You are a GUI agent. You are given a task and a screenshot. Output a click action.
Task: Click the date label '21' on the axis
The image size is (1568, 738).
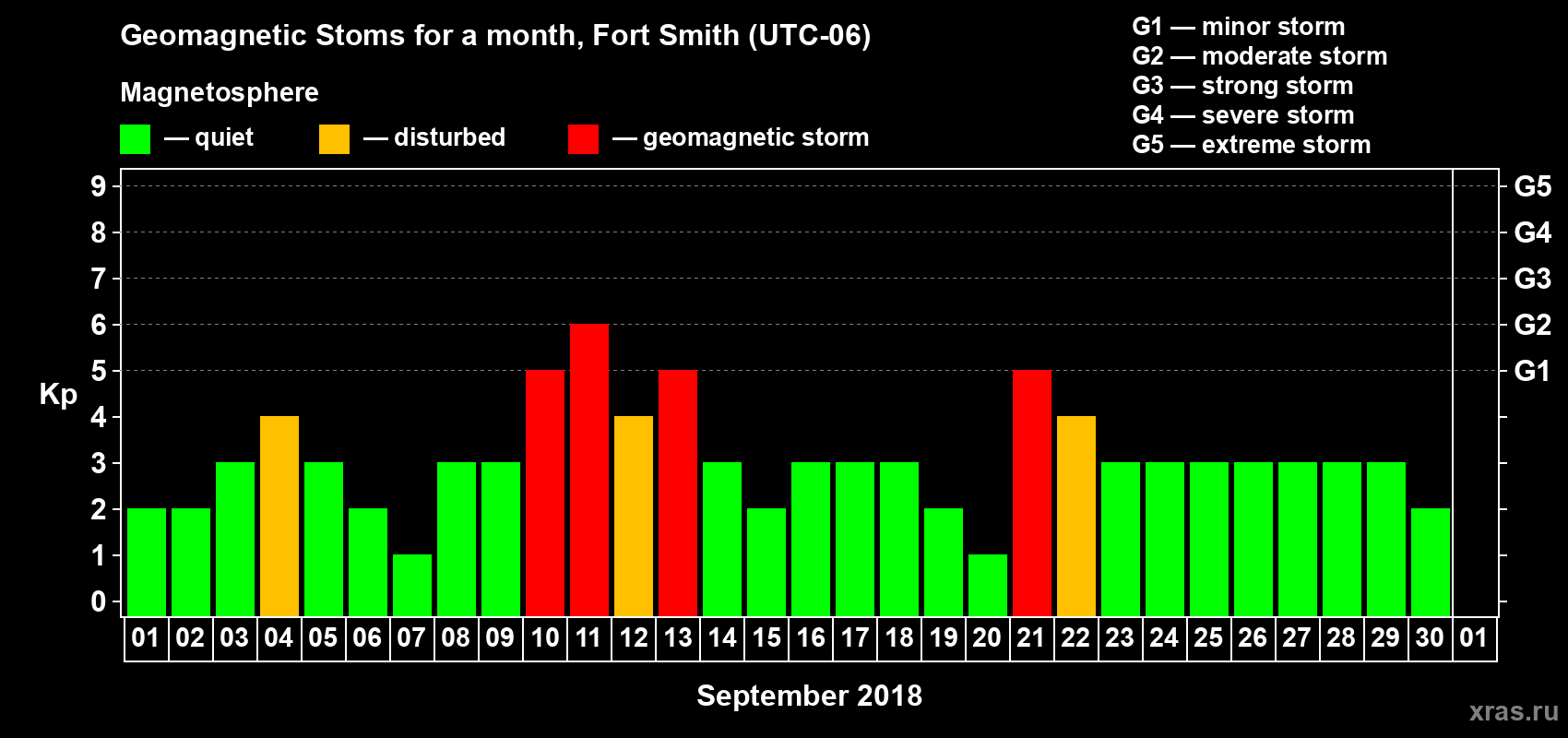pos(1031,637)
